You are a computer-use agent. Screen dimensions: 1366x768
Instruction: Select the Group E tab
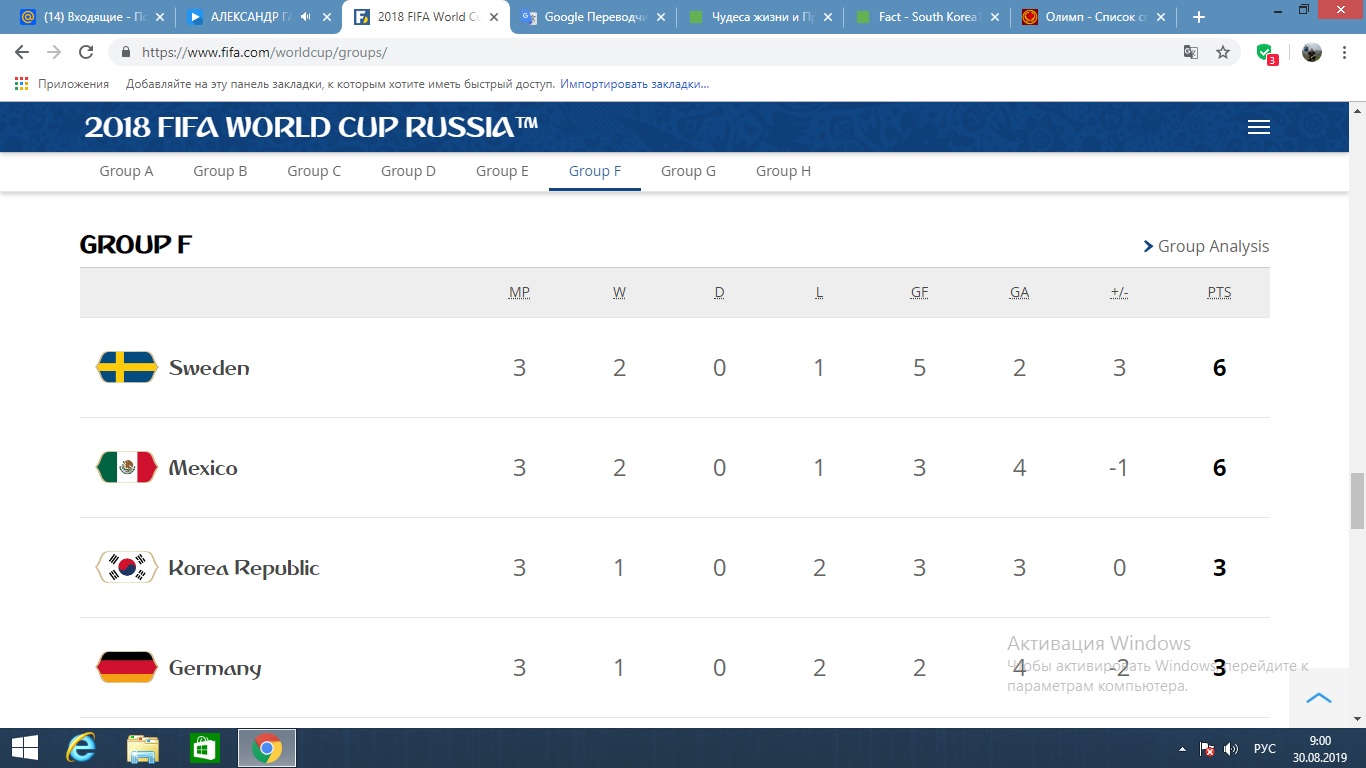click(502, 171)
